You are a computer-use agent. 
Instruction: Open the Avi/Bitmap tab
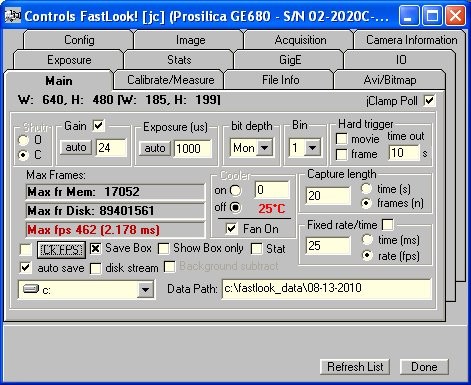tap(390, 80)
